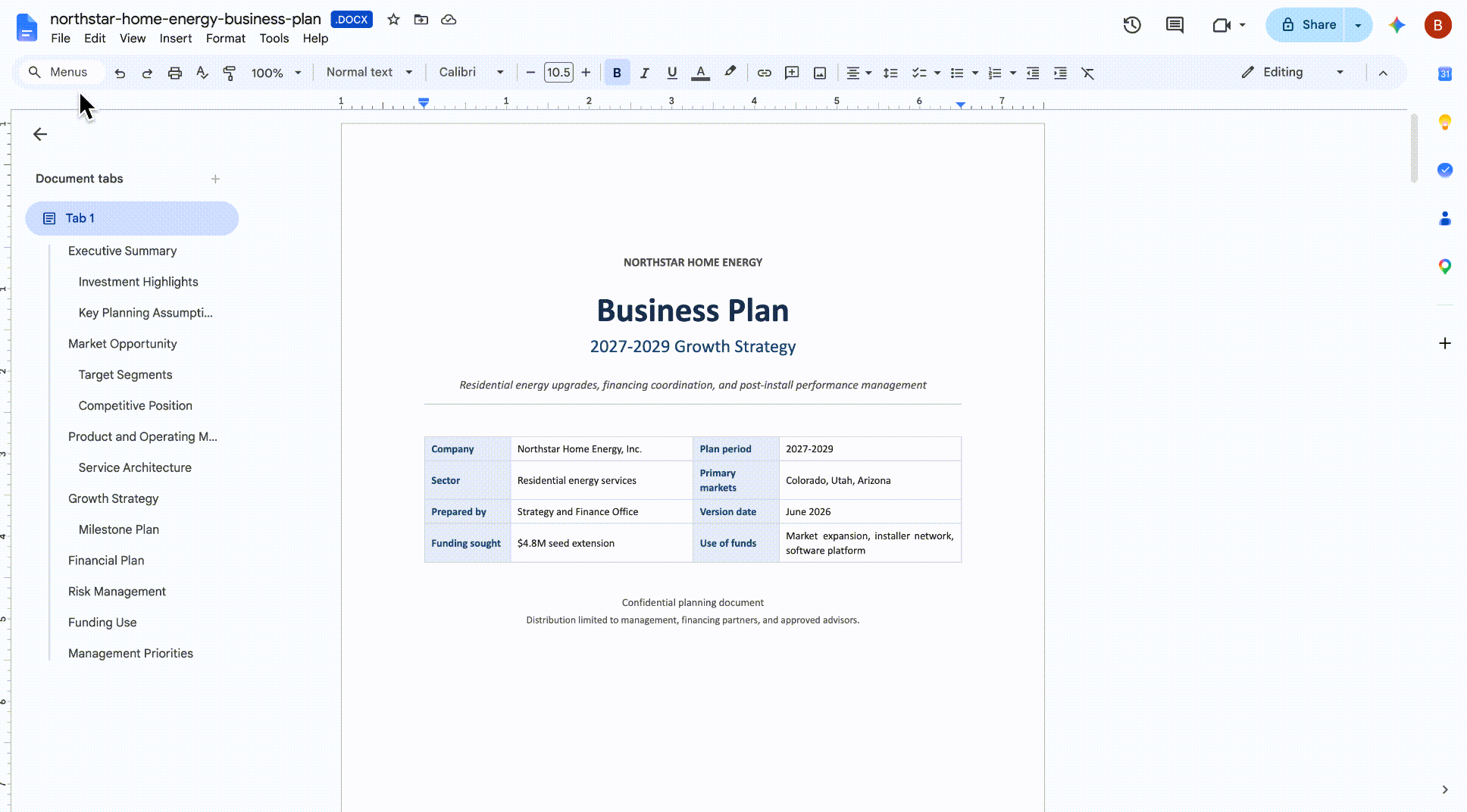This screenshot has height=812, width=1467.
Task: Open Google Maps side panel
Action: (x=1445, y=267)
